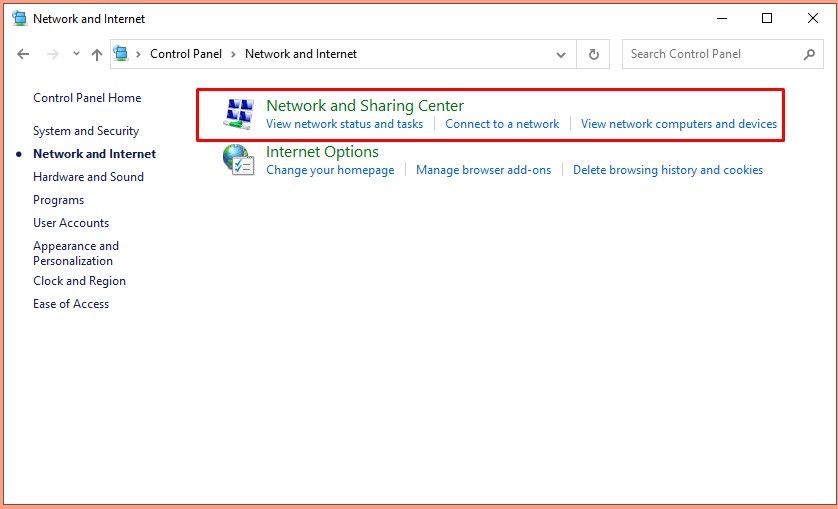
Task: Click Change your homepage
Action: point(330,170)
